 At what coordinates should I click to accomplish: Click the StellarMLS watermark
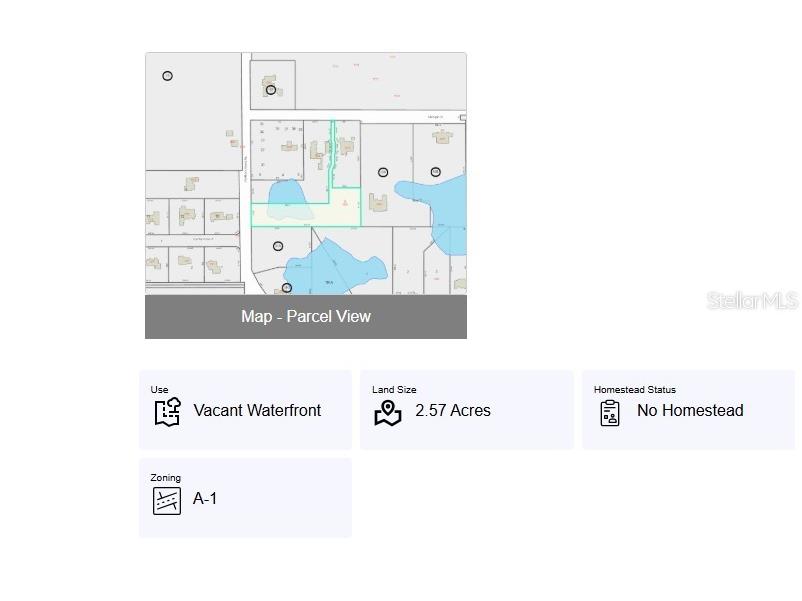point(752,301)
